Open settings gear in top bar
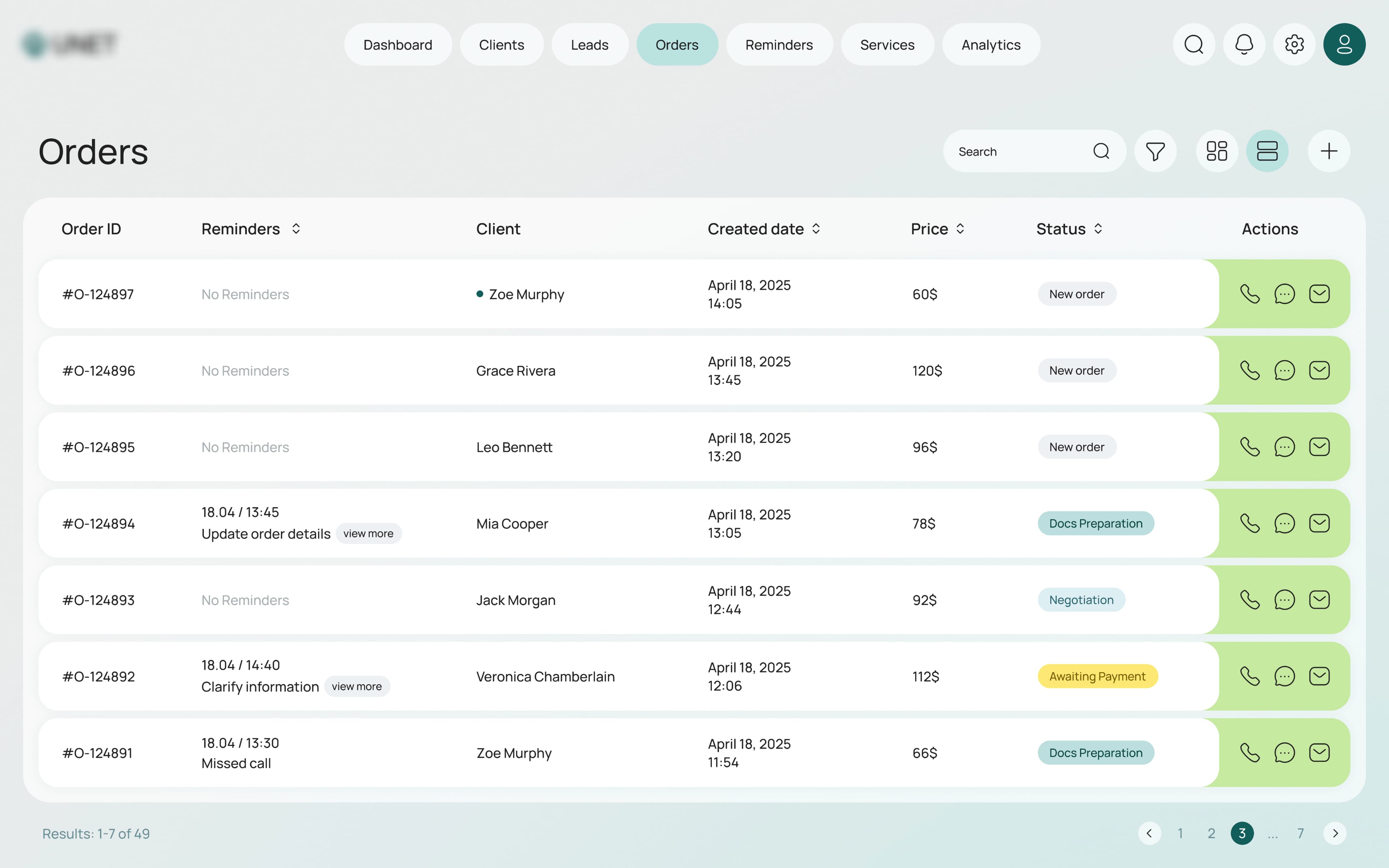 tap(1294, 44)
